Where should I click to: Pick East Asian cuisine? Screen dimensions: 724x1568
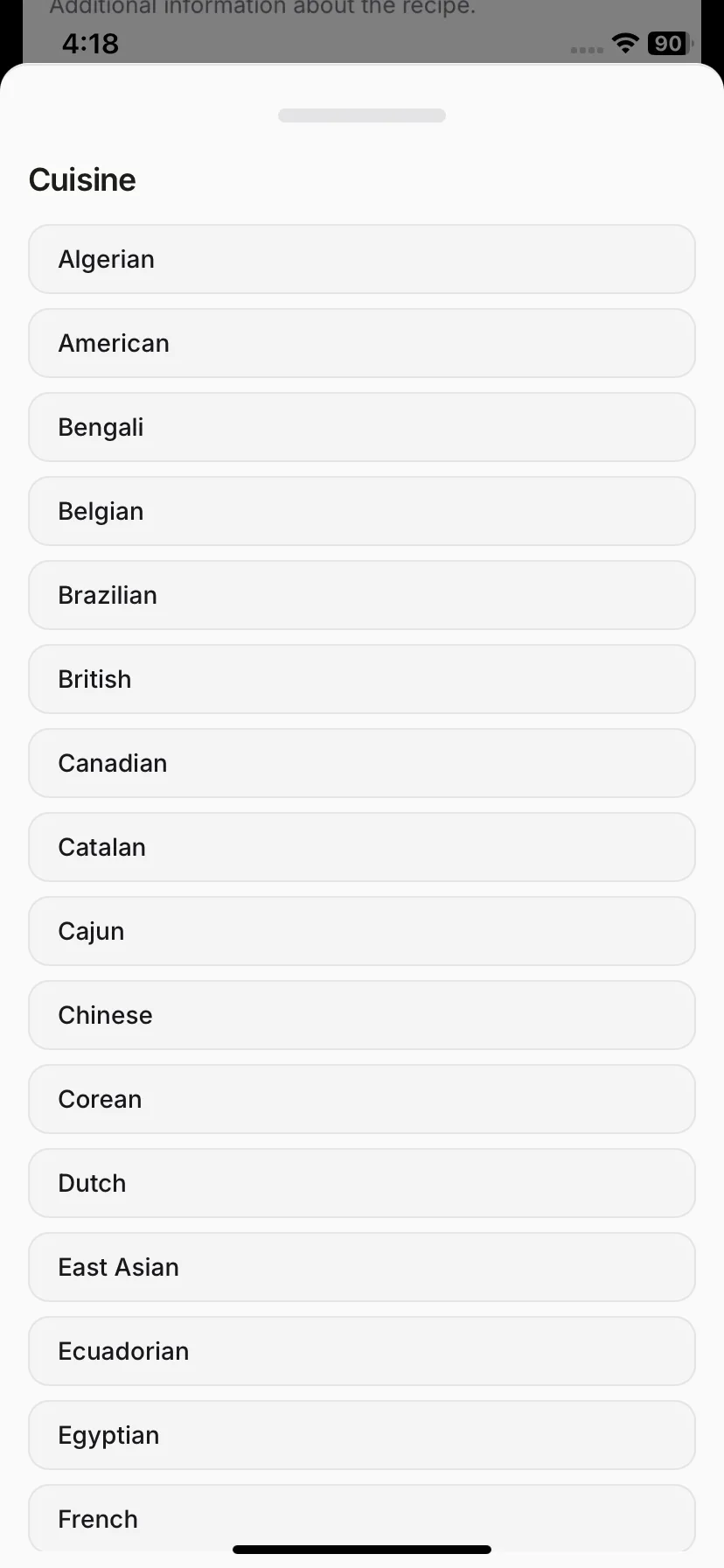click(362, 1267)
